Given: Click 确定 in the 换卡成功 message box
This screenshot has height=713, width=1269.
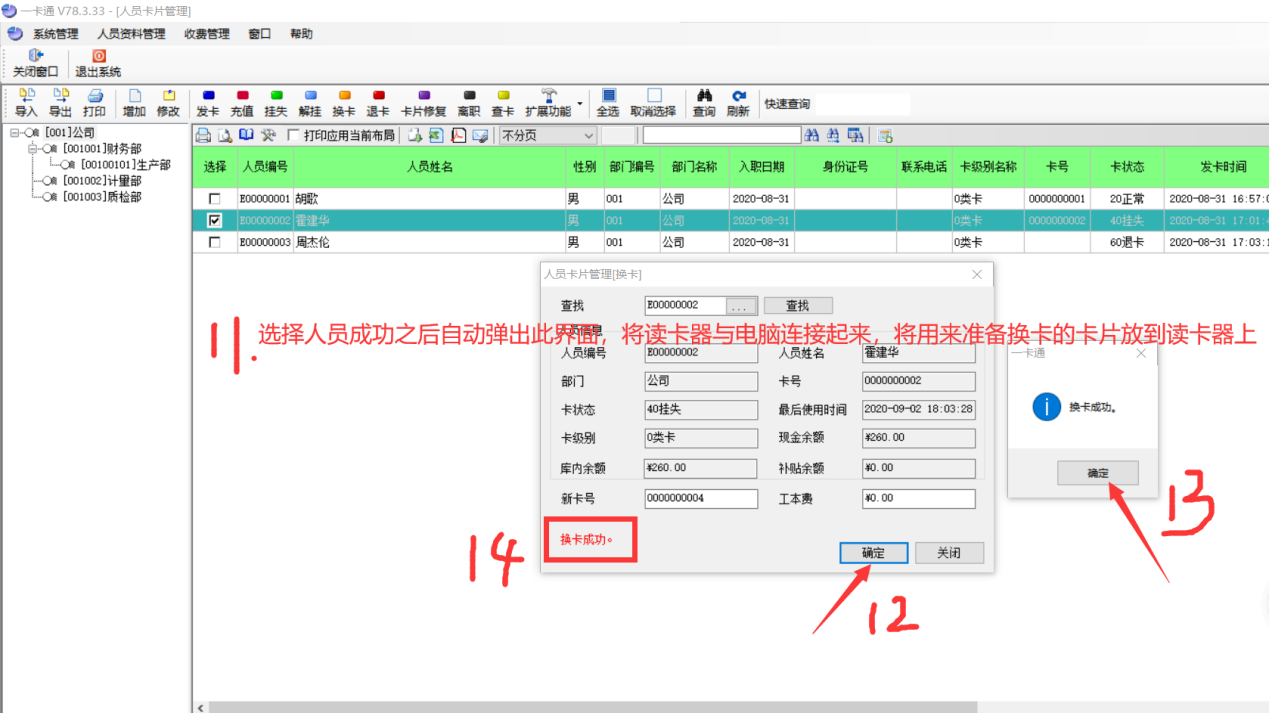Looking at the screenshot, I should coord(1097,473).
